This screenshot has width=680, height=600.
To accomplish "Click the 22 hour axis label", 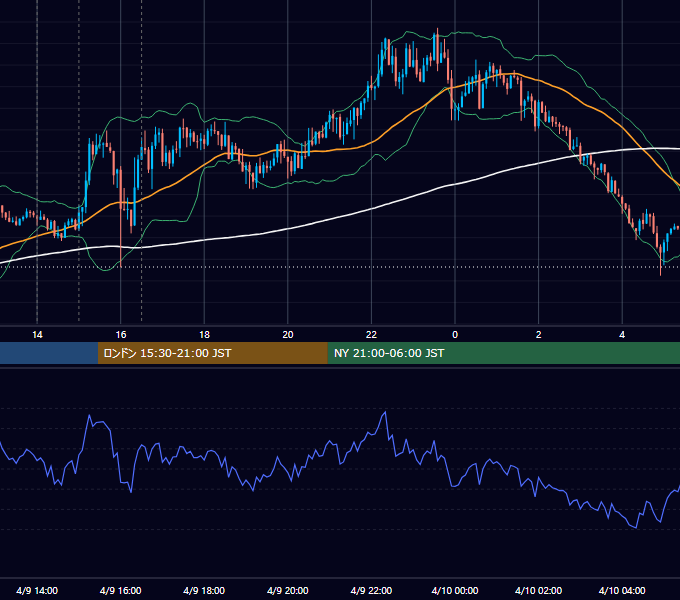I will (371, 335).
